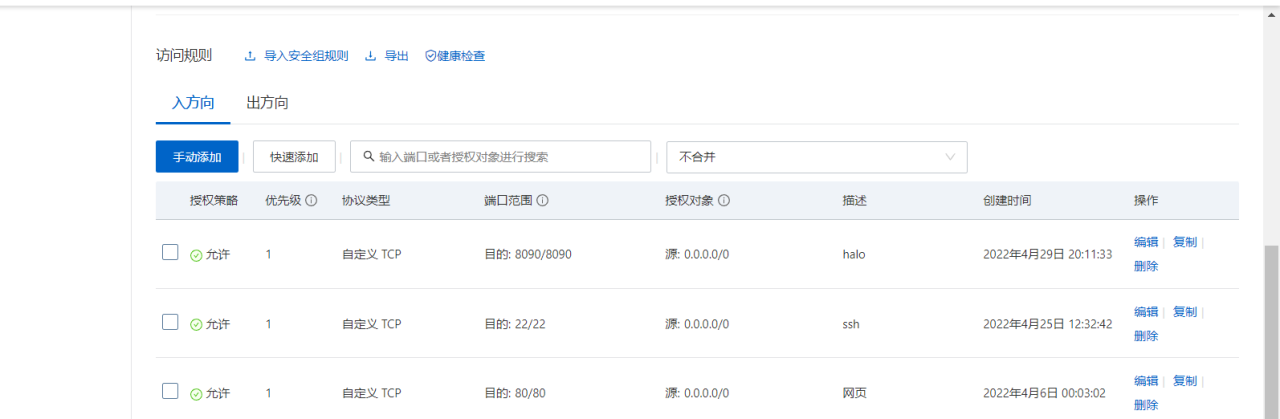Click creation time 2022年4月29日 20:11:33

tap(1047, 255)
